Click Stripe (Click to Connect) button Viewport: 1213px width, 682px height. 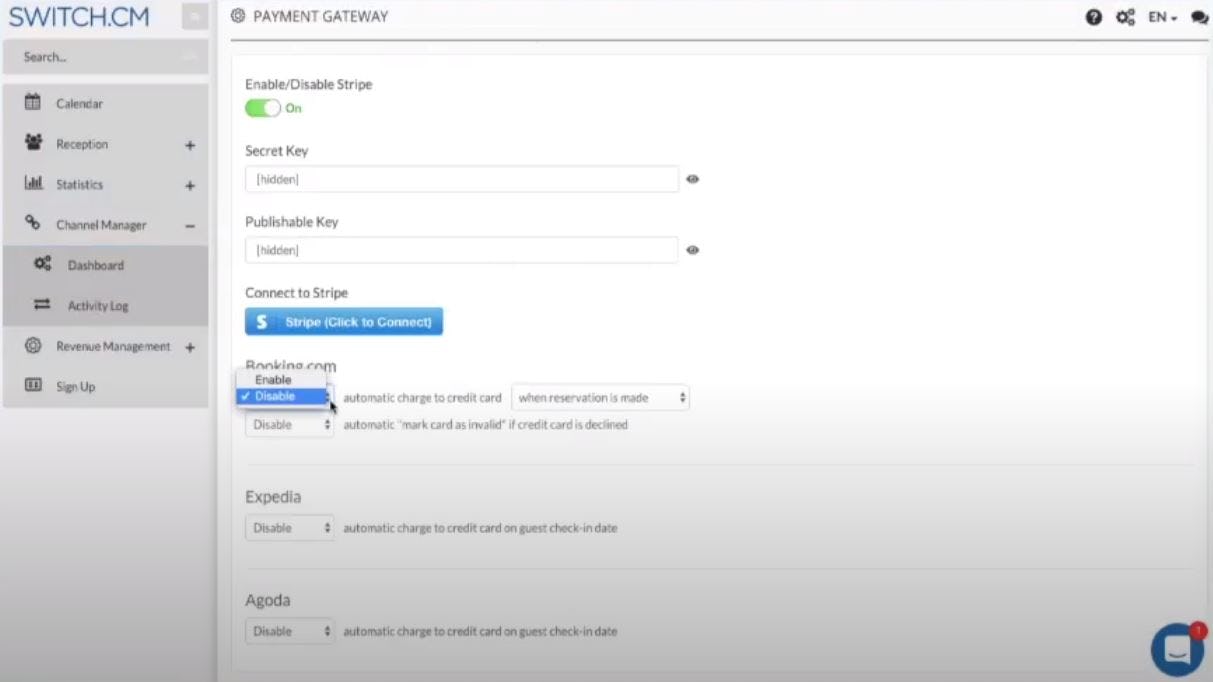(344, 321)
